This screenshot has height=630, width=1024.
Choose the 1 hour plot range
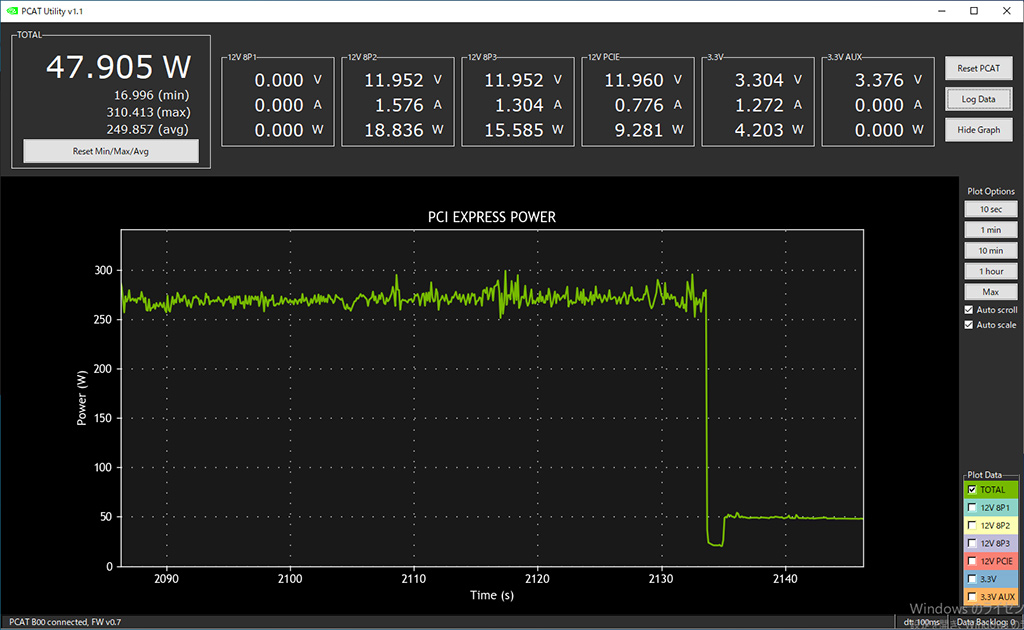tap(990, 271)
